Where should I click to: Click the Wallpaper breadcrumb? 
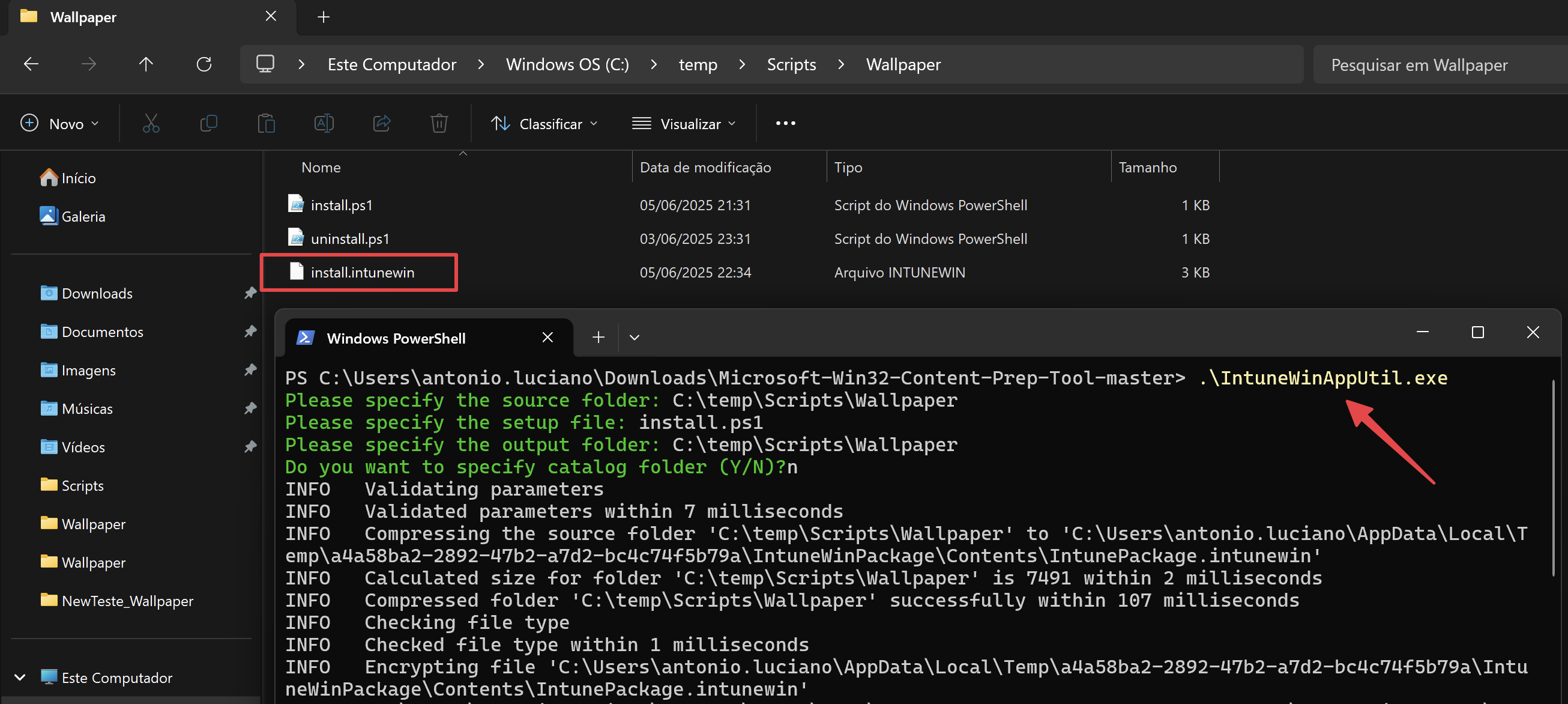click(x=903, y=64)
